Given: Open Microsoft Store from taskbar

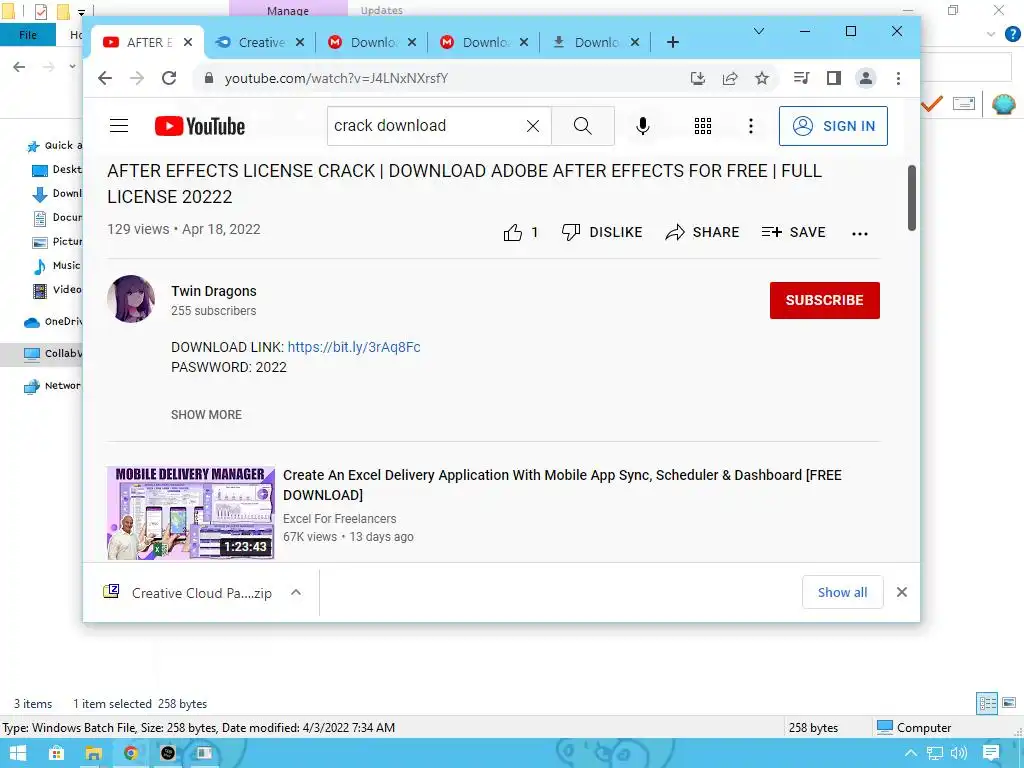Looking at the screenshot, I should [x=56, y=753].
